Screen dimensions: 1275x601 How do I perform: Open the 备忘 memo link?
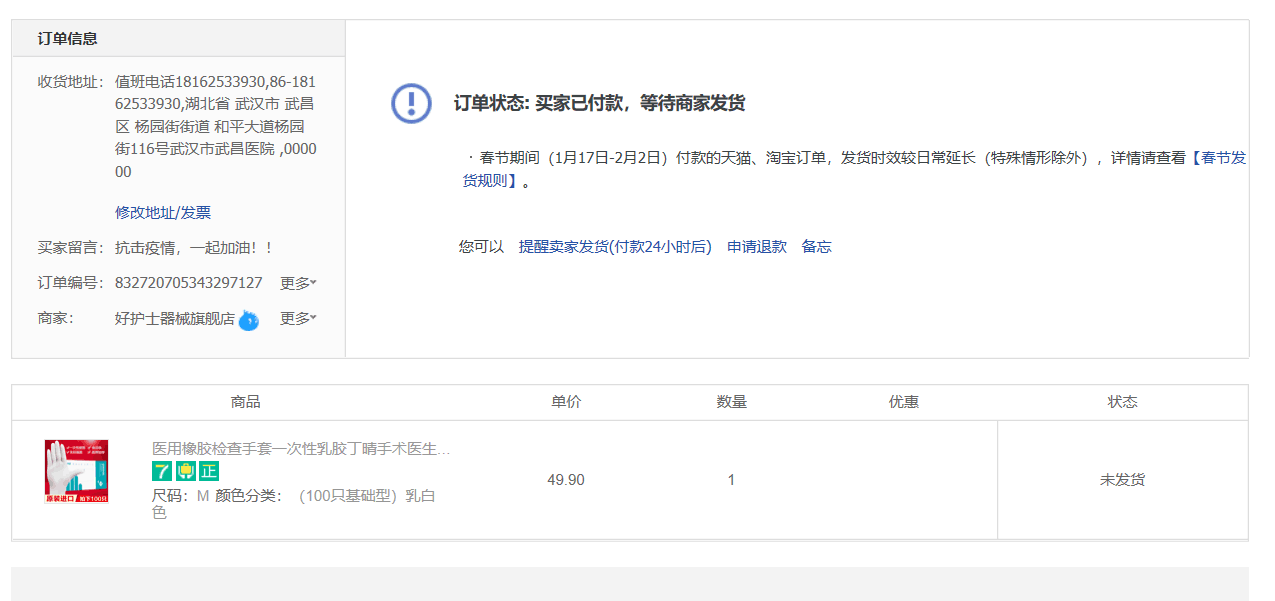(816, 246)
